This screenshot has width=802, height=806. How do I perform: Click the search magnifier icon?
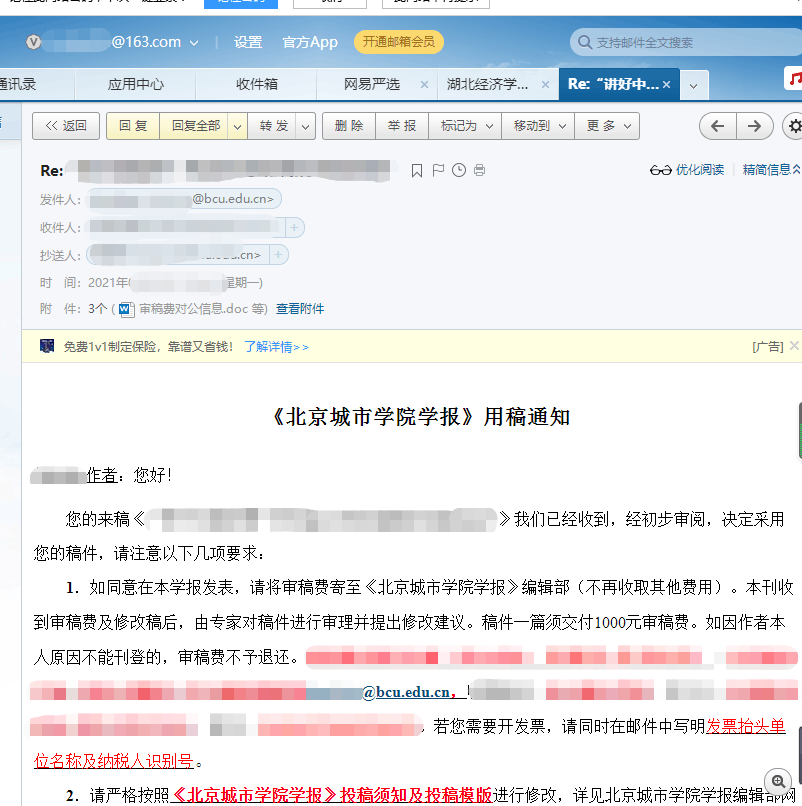point(585,42)
